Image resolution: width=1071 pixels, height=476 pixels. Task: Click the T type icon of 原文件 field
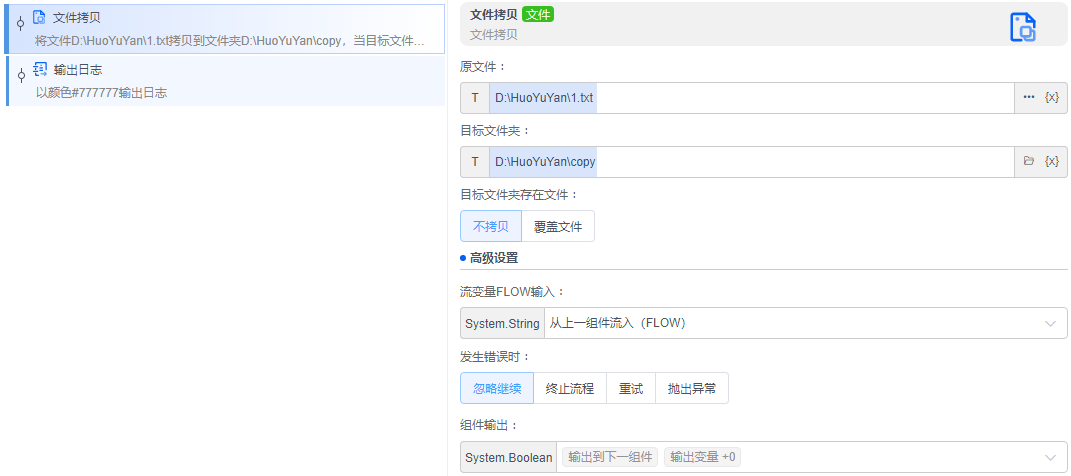(x=475, y=98)
